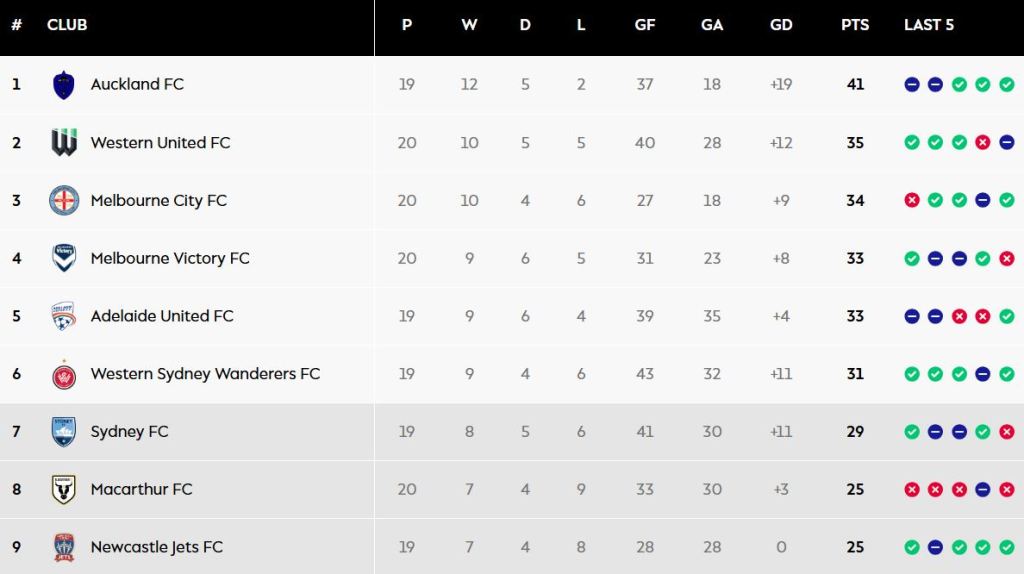This screenshot has width=1024, height=574.
Task: Open the Auckland FC team link
Action: (137, 85)
